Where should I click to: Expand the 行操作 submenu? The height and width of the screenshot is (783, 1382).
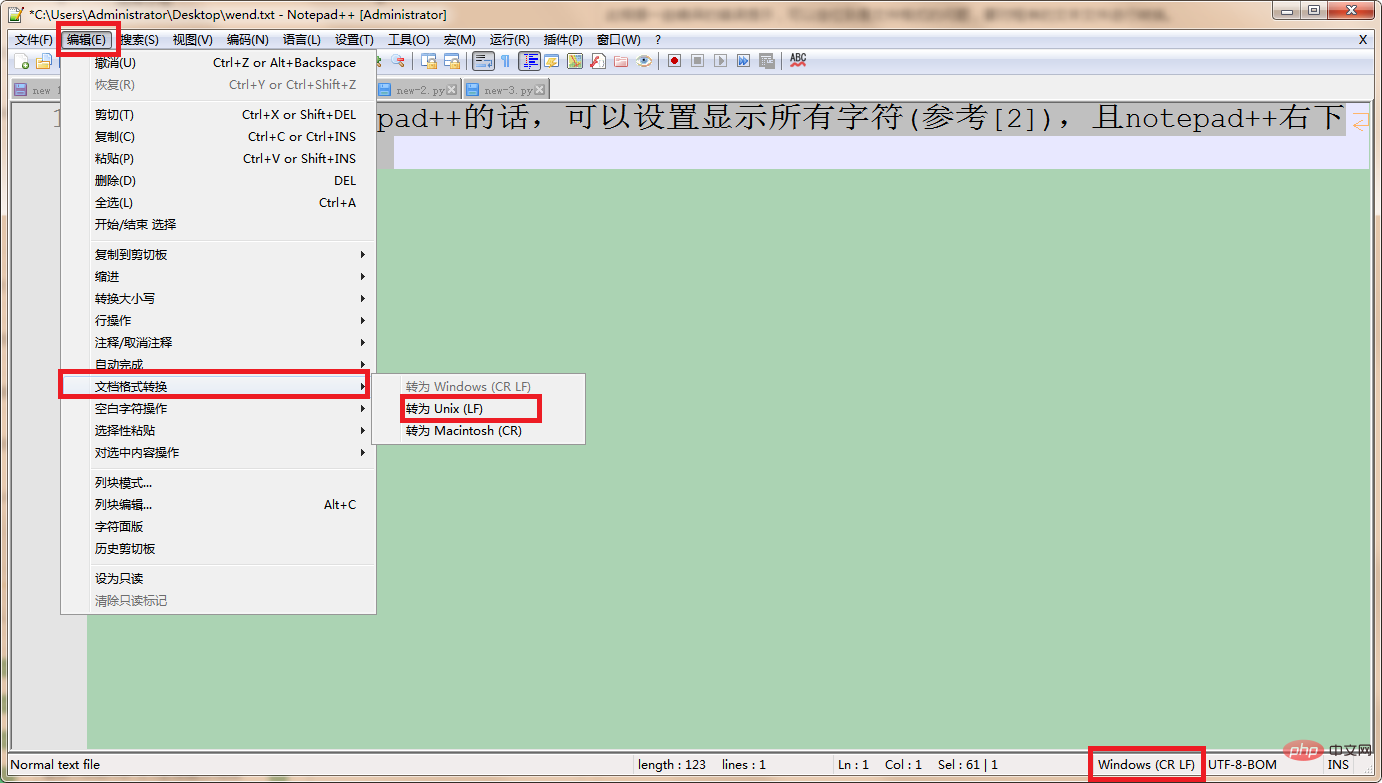tap(218, 321)
